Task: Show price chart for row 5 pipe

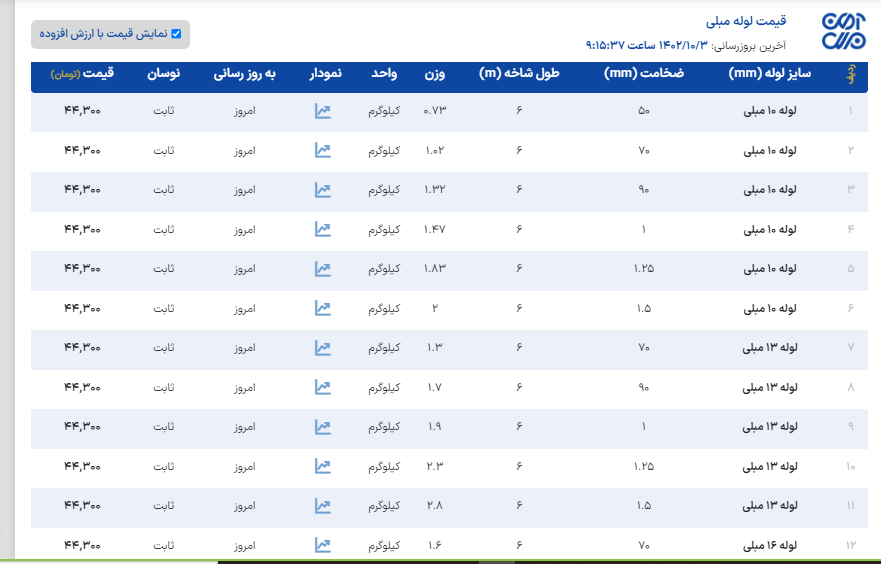Action: point(322,269)
